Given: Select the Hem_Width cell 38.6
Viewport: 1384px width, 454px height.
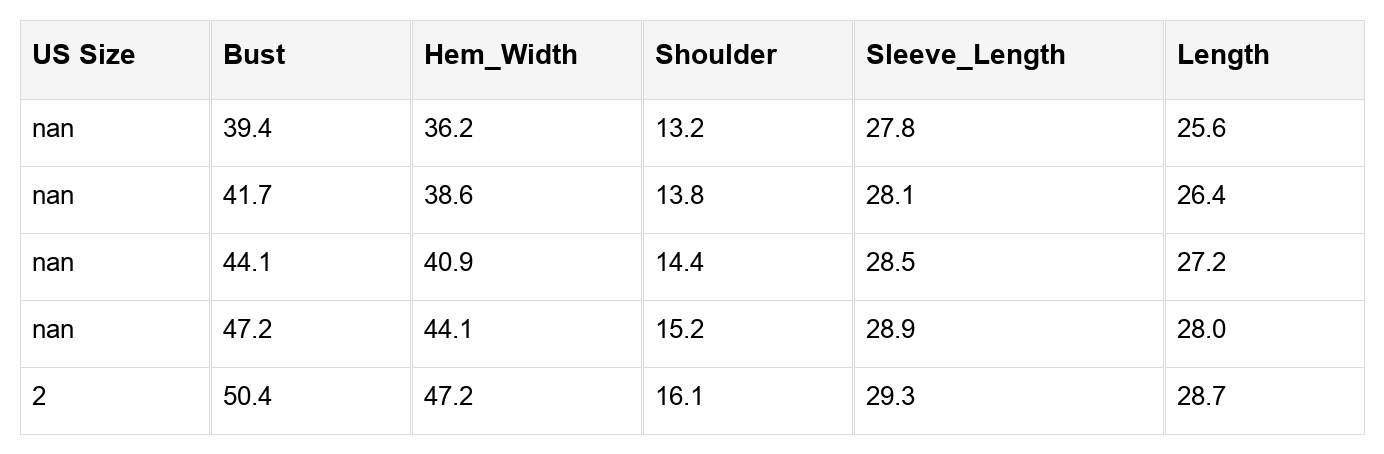Looking at the screenshot, I should coord(449,196).
